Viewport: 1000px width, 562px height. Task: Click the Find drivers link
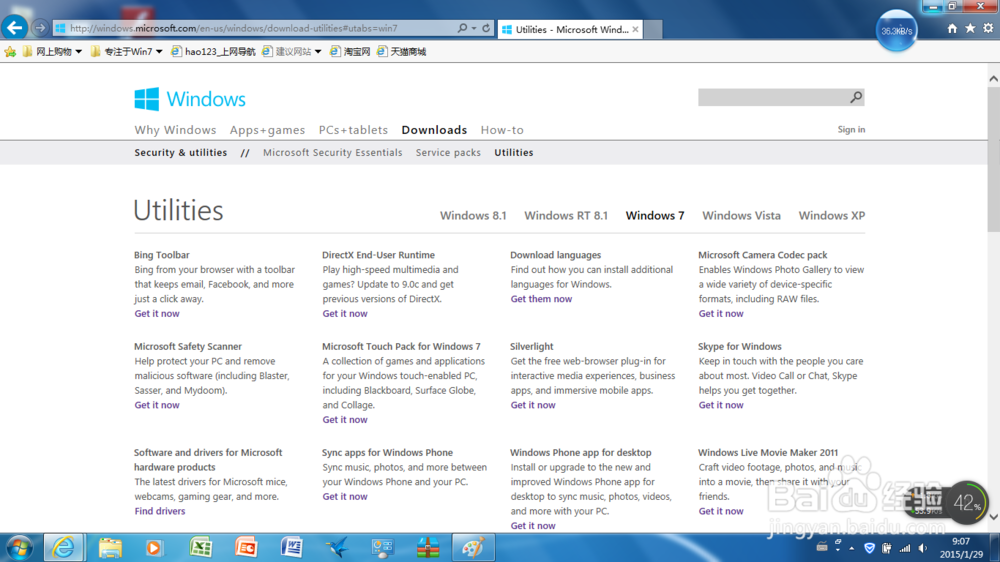pos(159,511)
